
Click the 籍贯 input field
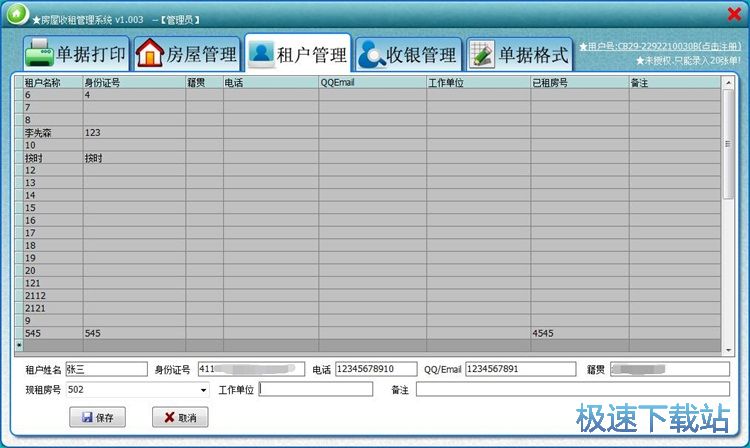(x=670, y=369)
